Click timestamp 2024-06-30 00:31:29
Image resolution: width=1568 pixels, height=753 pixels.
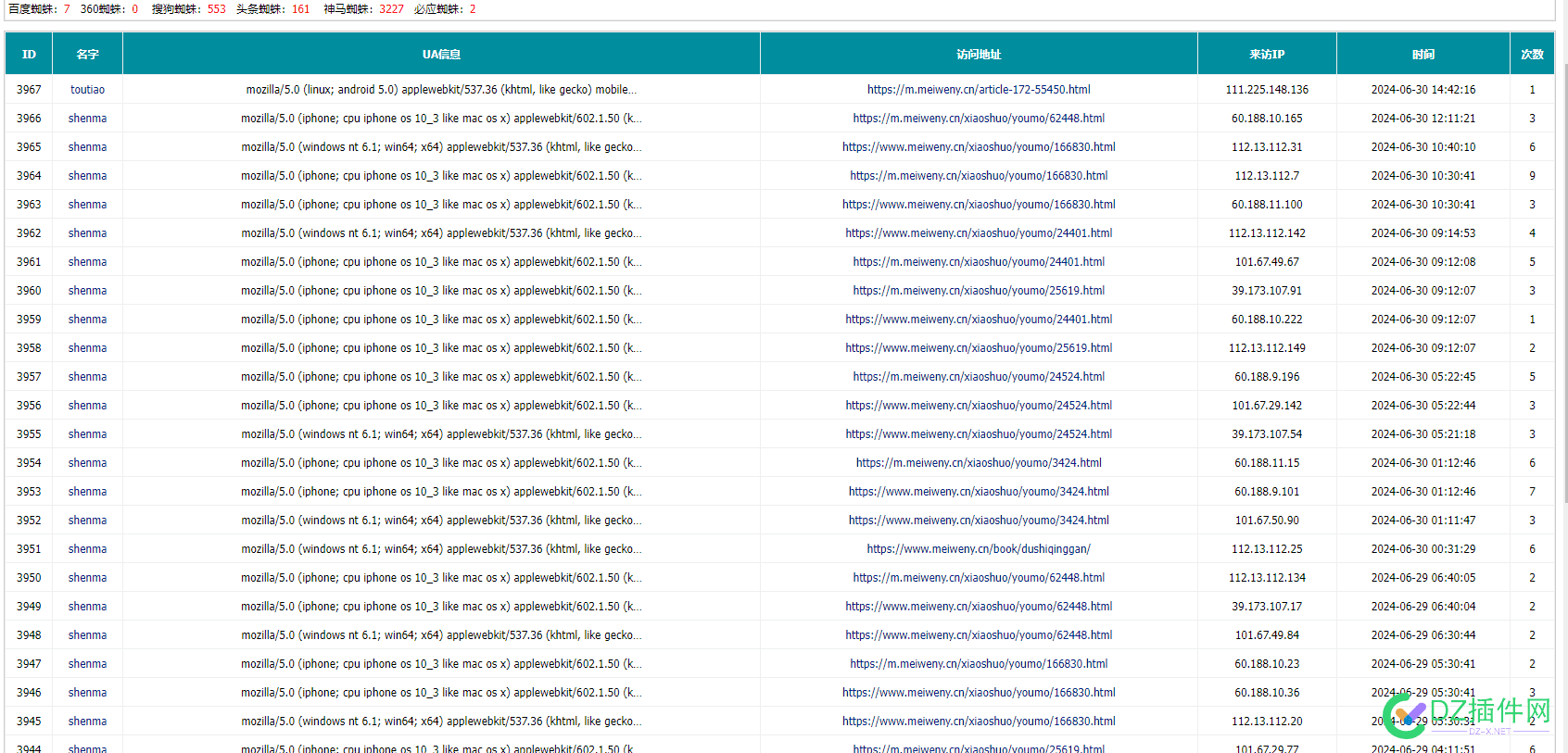point(1423,549)
